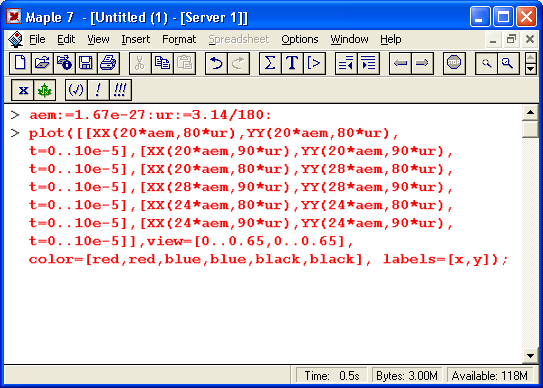Undo the last operation
Screen dimensions: 543x388
coord(216,63)
